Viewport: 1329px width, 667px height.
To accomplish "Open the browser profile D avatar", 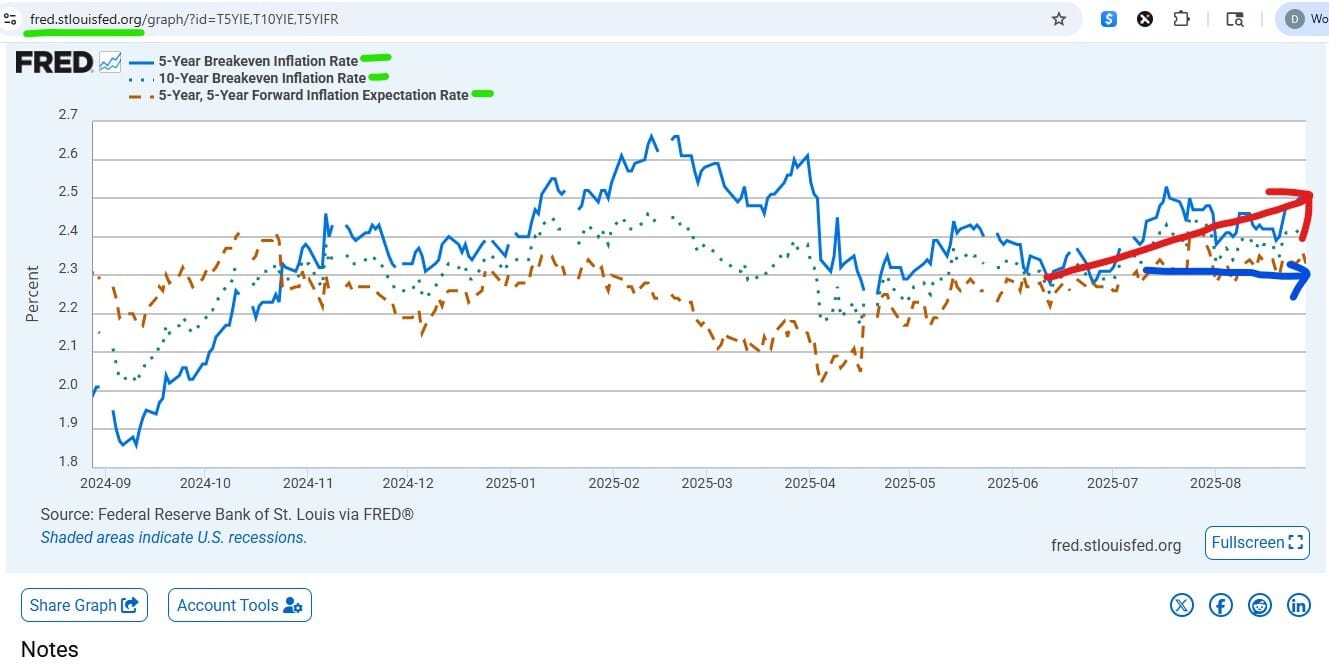I will [1295, 19].
